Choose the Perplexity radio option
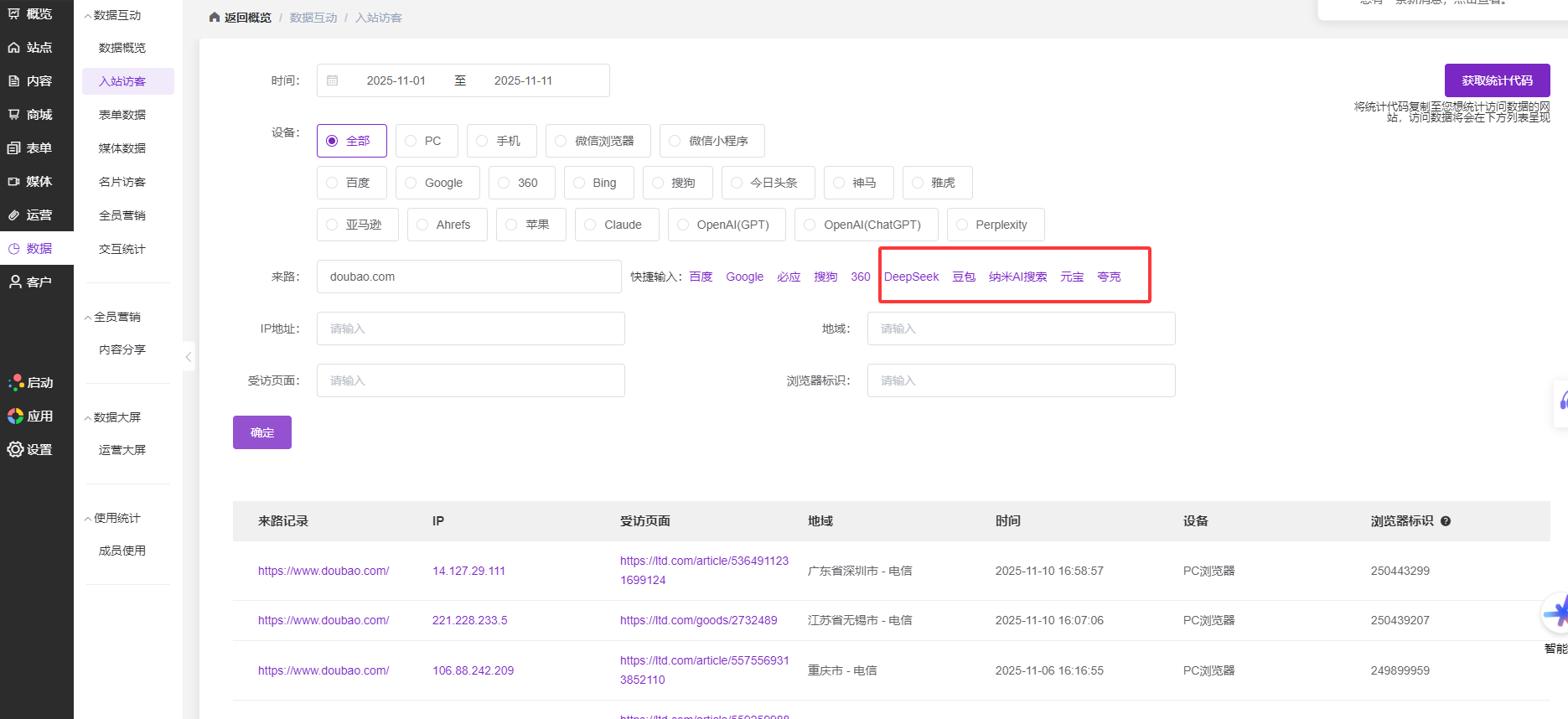 (962, 225)
